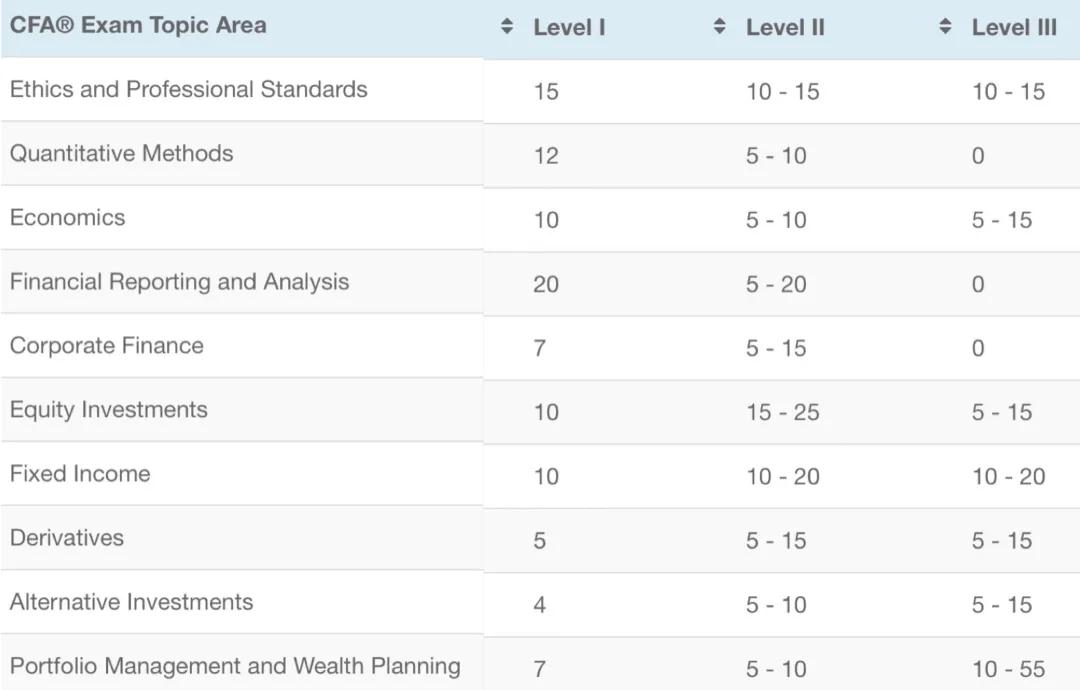This screenshot has height=690, width=1080.
Task: Click the Economics topic name
Action: 67,218
